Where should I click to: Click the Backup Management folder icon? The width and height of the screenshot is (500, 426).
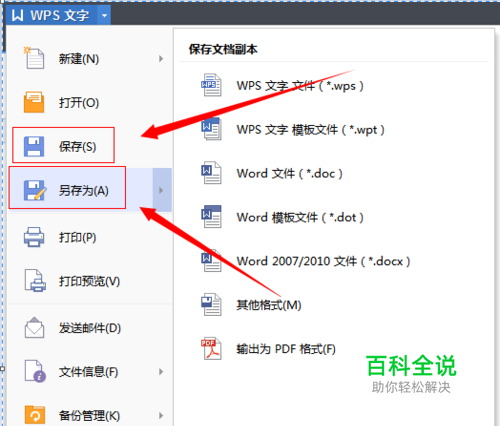tap(34, 415)
